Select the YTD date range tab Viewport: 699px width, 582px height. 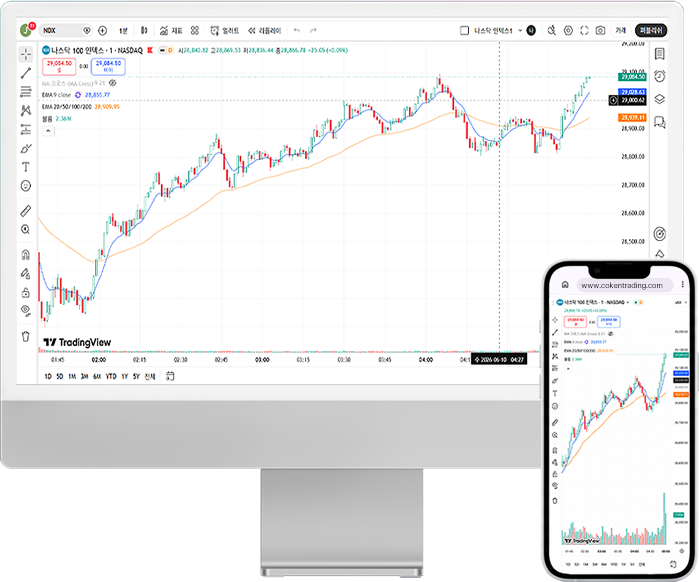pyautogui.click(x=111, y=377)
